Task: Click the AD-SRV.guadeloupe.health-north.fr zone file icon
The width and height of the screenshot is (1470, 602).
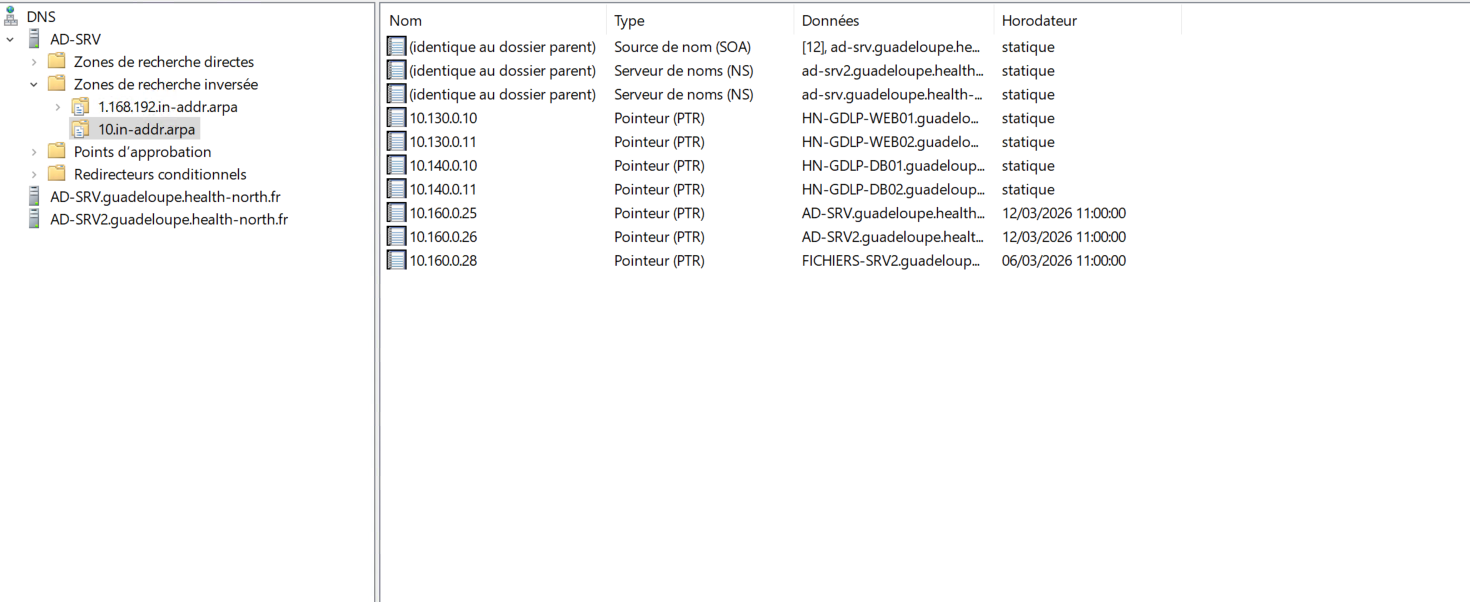Action: click(33, 197)
